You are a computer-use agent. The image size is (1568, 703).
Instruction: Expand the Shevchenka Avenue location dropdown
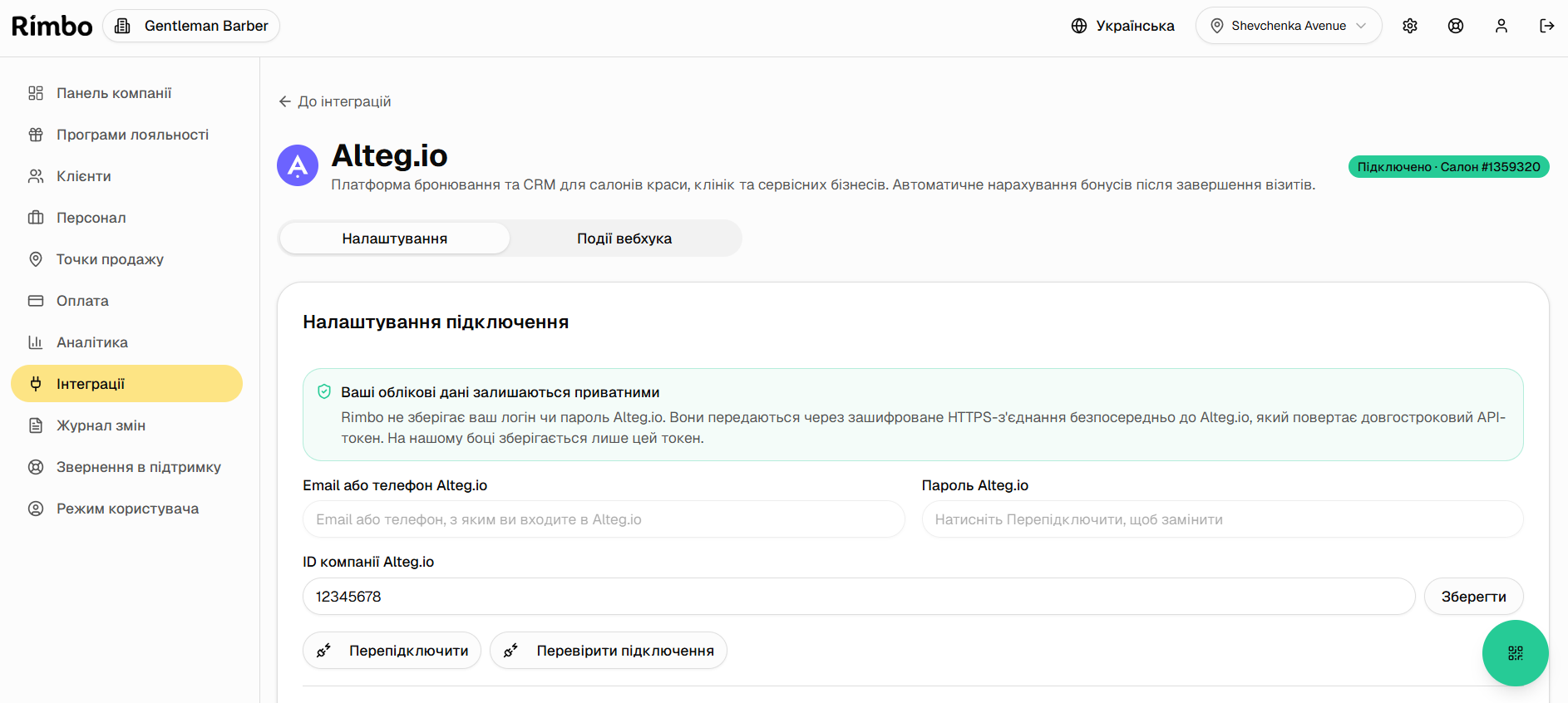[1289, 26]
